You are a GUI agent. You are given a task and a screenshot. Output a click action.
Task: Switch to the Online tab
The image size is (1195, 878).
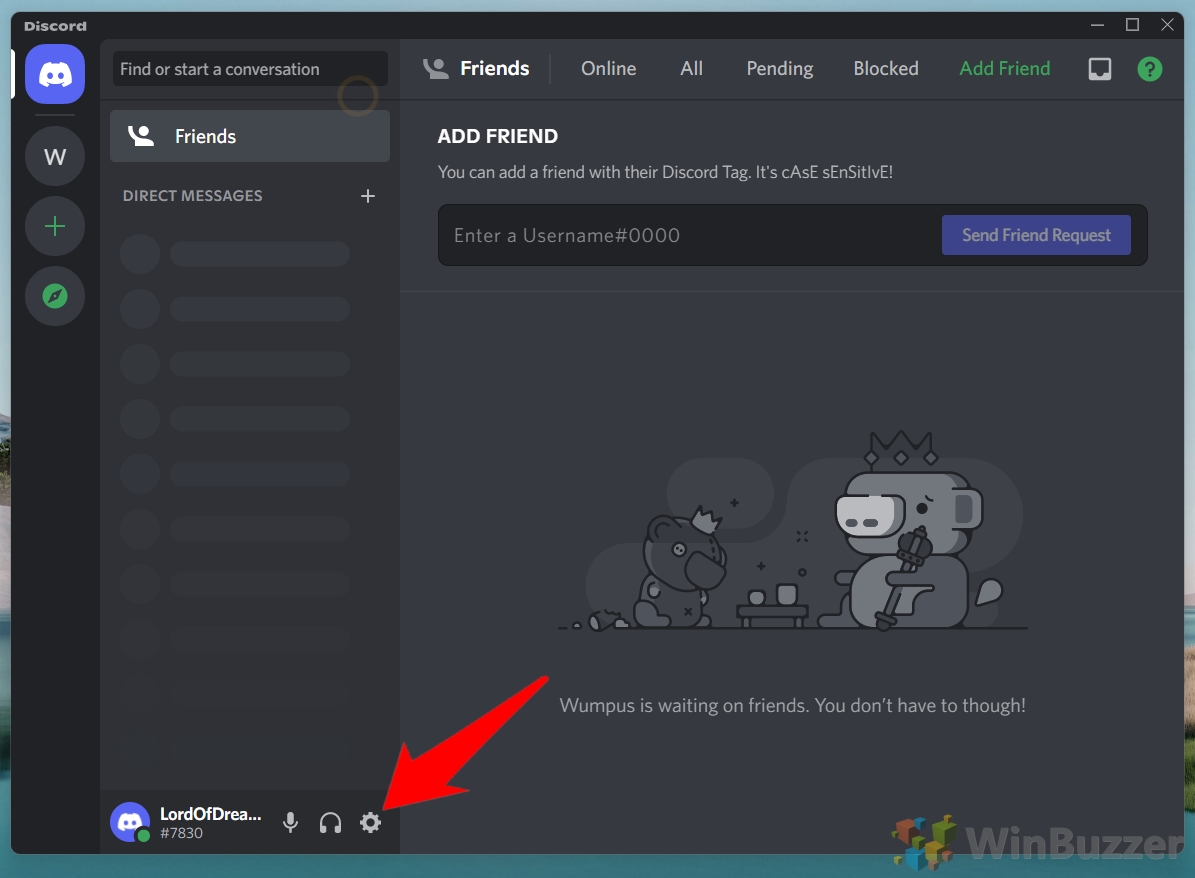point(608,69)
